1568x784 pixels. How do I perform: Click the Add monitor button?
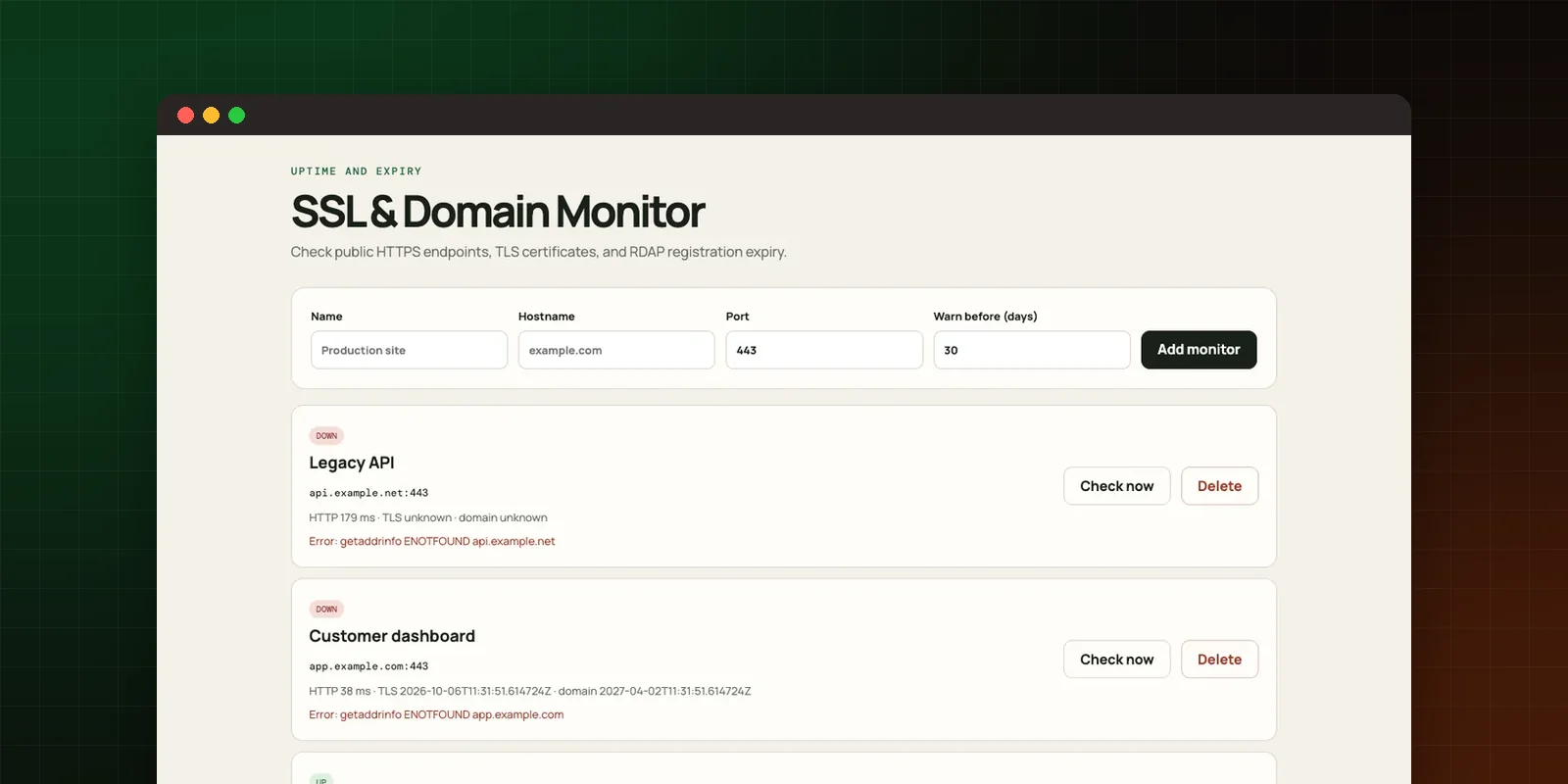coord(1199,350)
